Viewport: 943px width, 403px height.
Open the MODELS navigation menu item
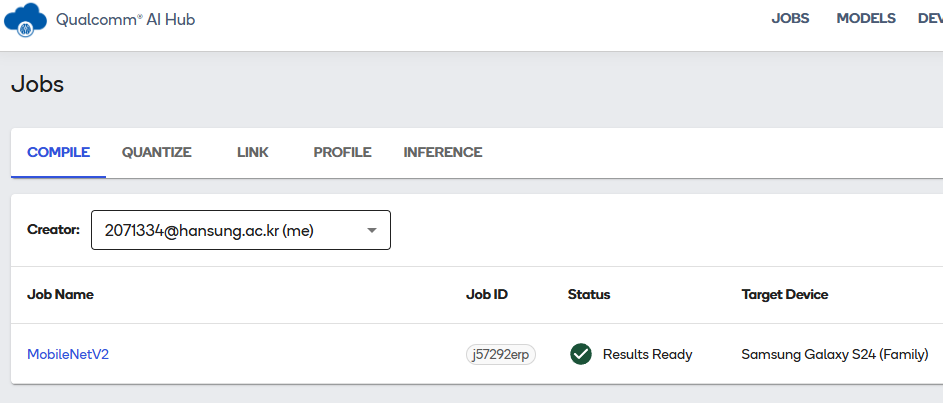(866, 19)
